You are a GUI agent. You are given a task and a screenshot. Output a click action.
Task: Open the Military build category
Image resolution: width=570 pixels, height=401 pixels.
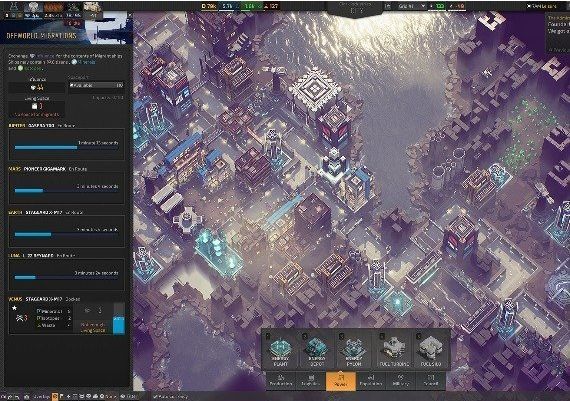[x=400, y=380]
